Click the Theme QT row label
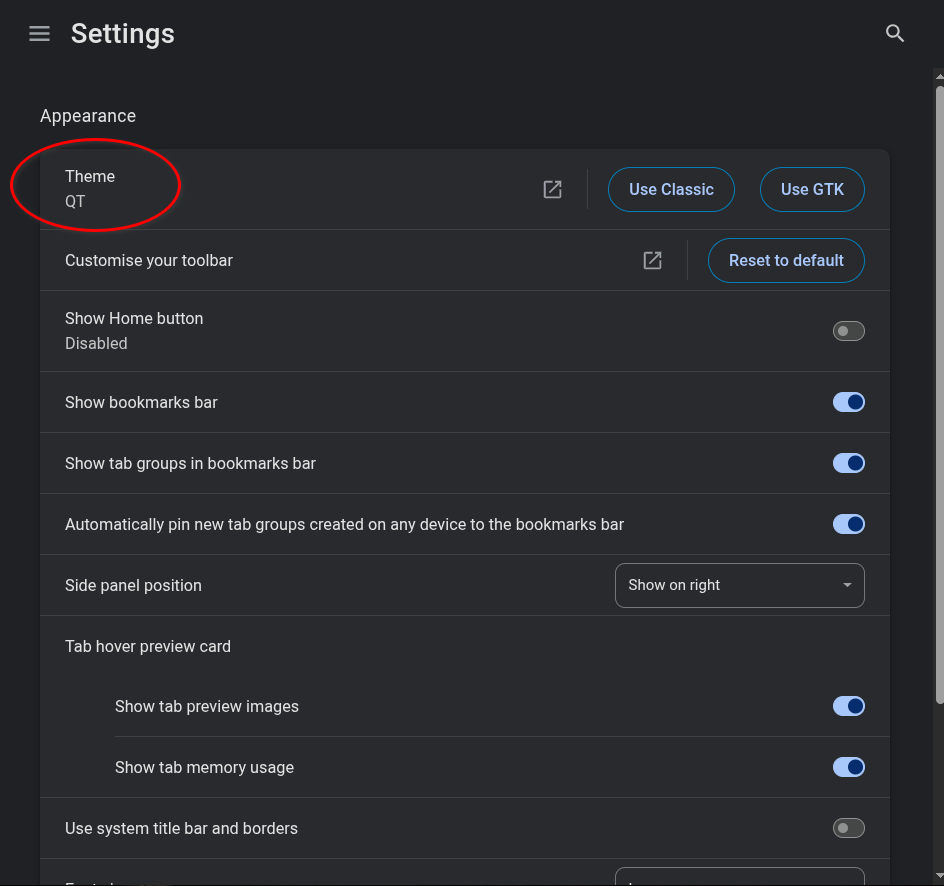944x886 pixels. point(90,188)
